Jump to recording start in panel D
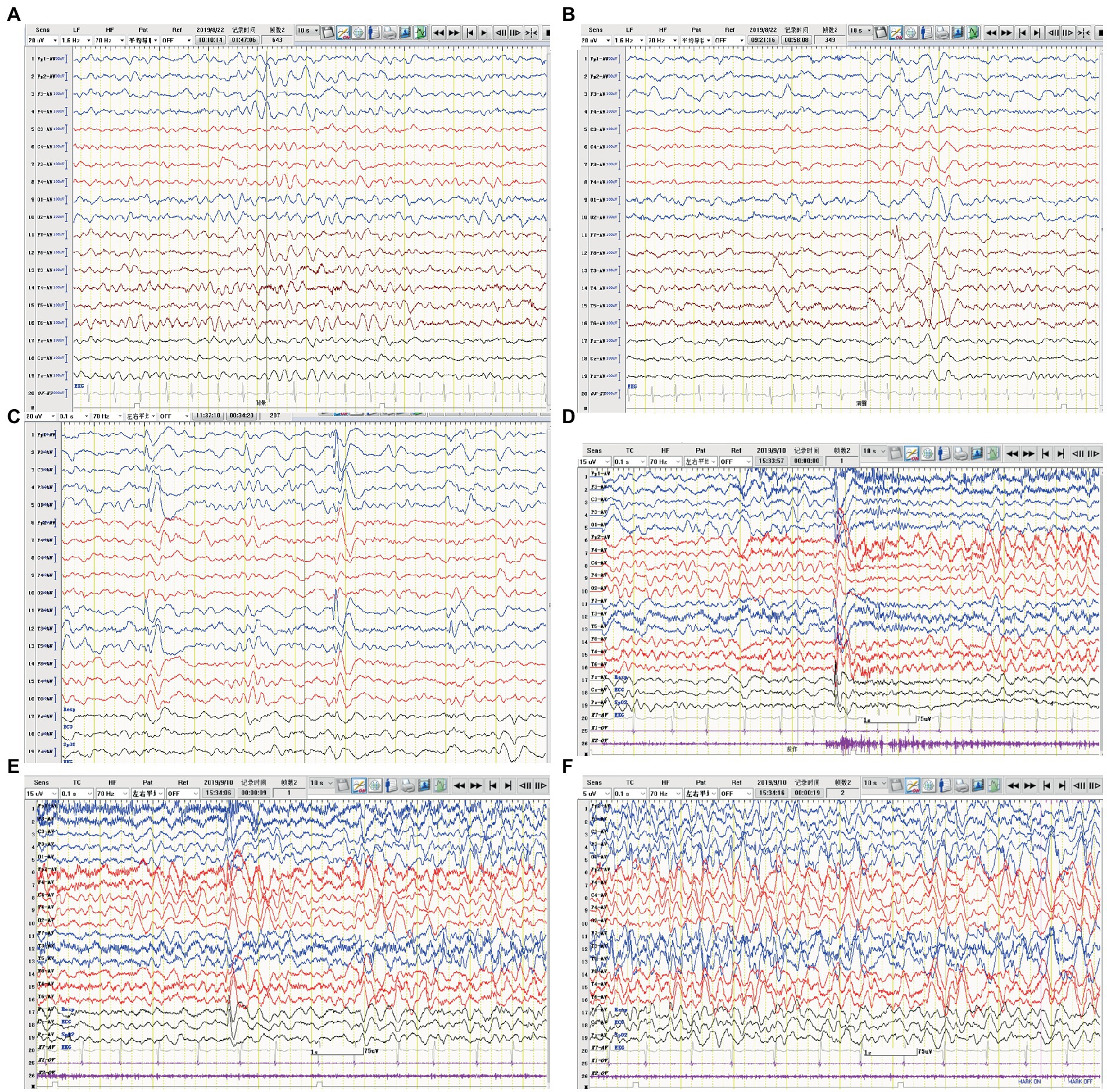 [x=1045, y=454]
